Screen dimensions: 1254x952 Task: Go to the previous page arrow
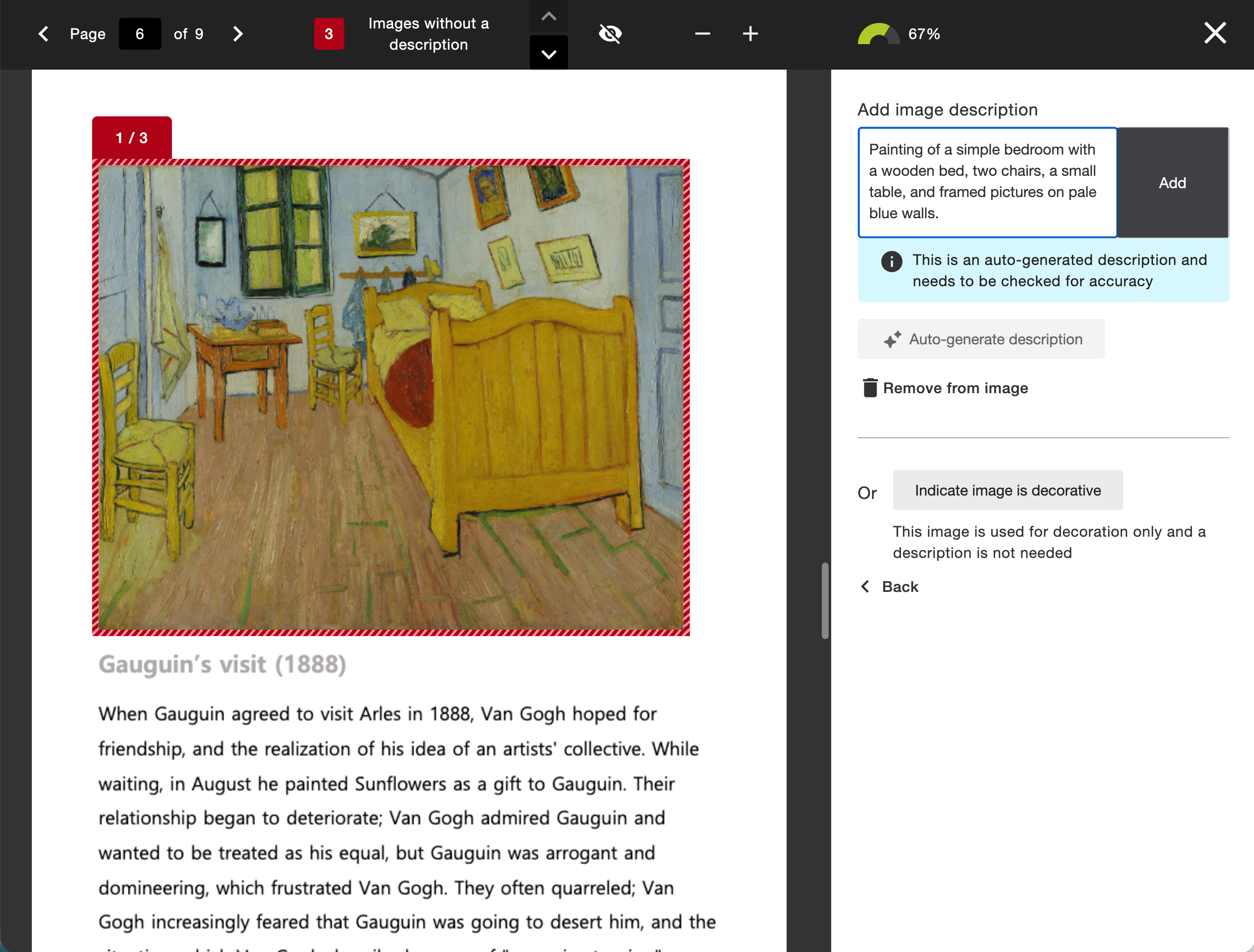tap(44, 34)
